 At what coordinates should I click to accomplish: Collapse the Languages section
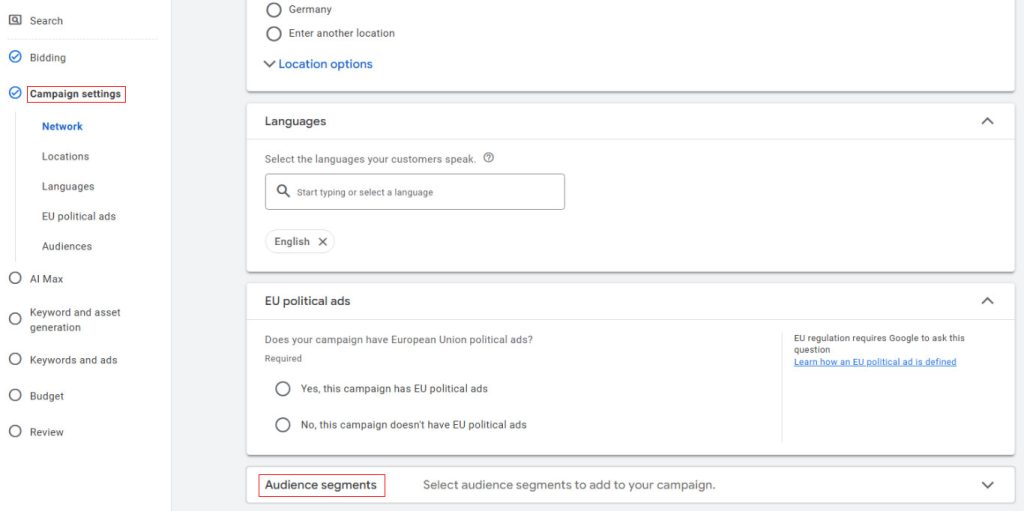[x=987, y=121]
